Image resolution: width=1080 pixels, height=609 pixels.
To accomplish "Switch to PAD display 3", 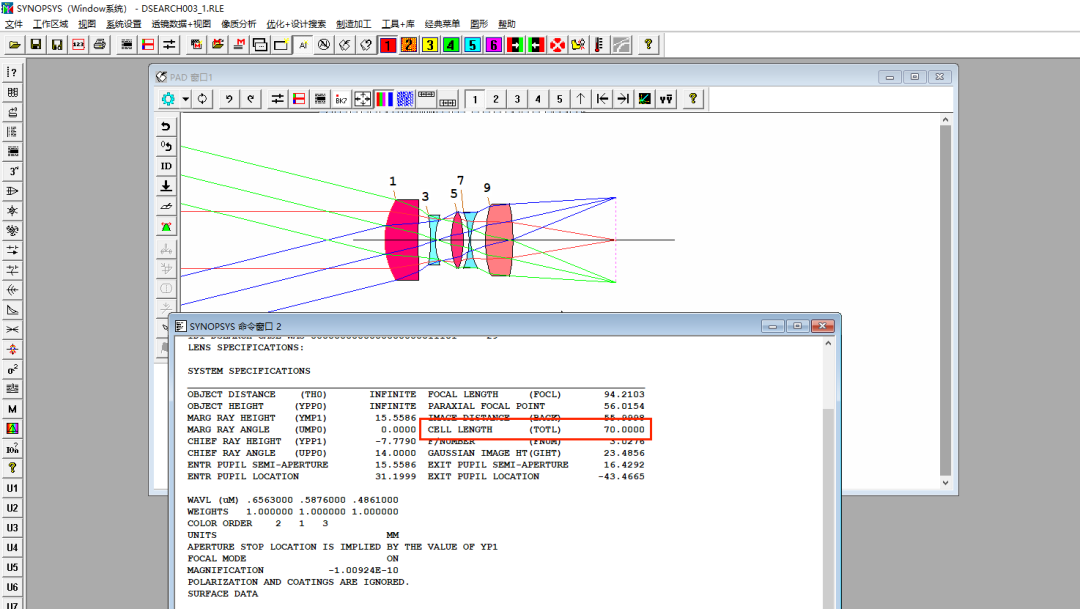I will click(517, 99).
